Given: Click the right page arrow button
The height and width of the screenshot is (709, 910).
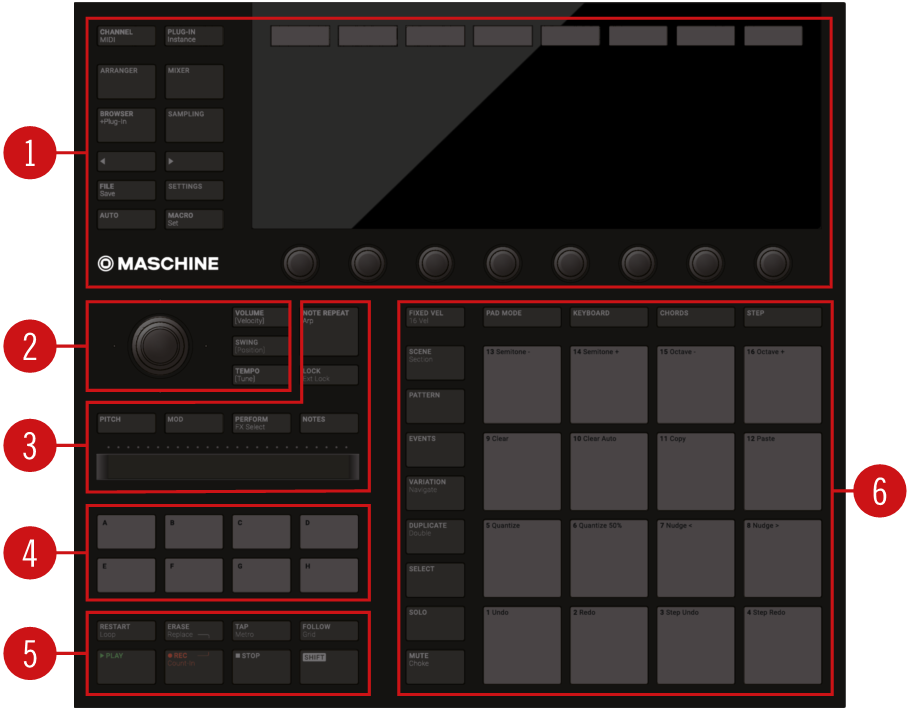Looking at the screenshot, I should click(194, 161).
